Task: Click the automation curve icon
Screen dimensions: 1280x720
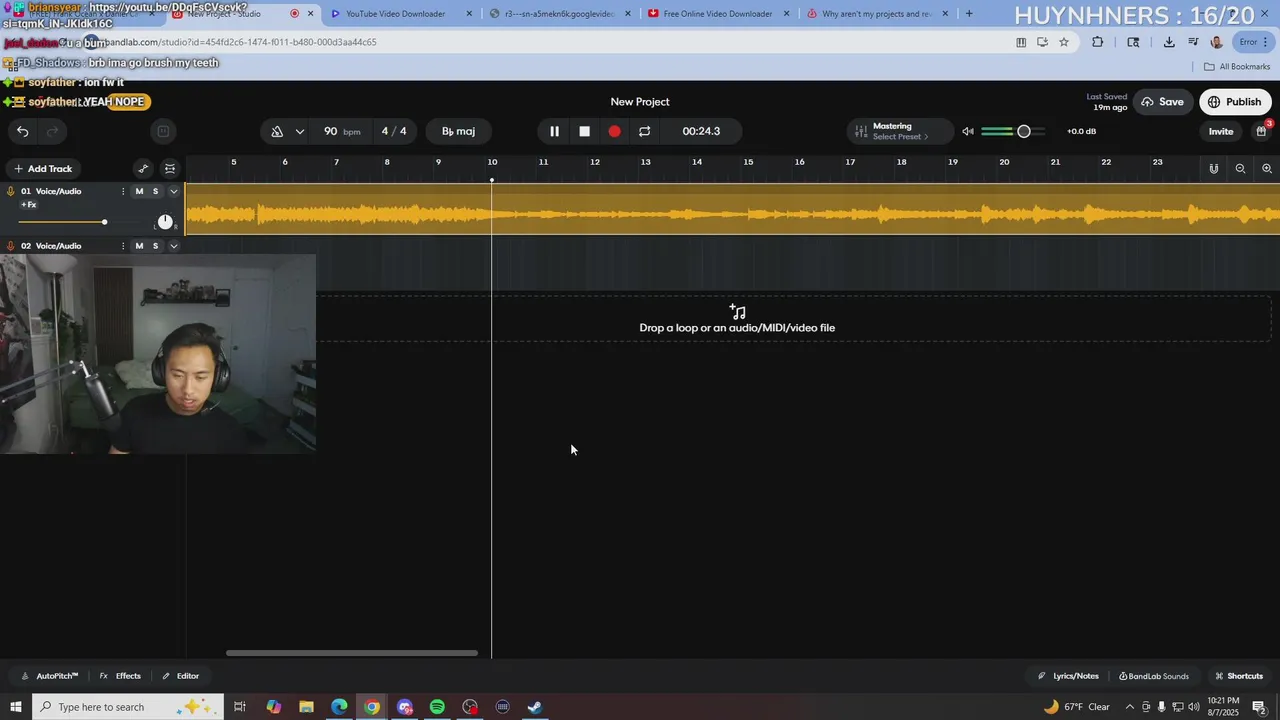Action: [143, 169]
